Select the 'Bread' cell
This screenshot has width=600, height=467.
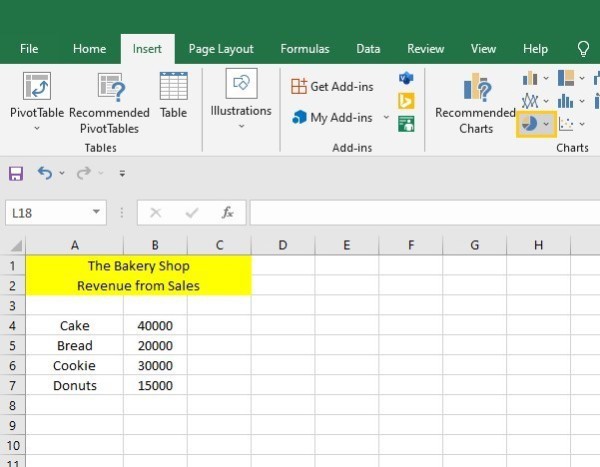click(75, 345)
